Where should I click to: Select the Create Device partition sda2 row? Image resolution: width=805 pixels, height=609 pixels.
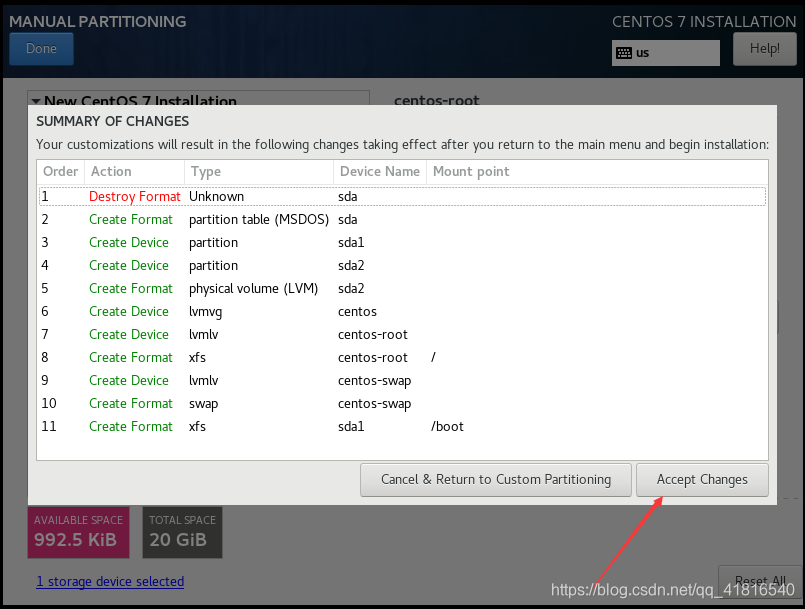click(402, 265)
